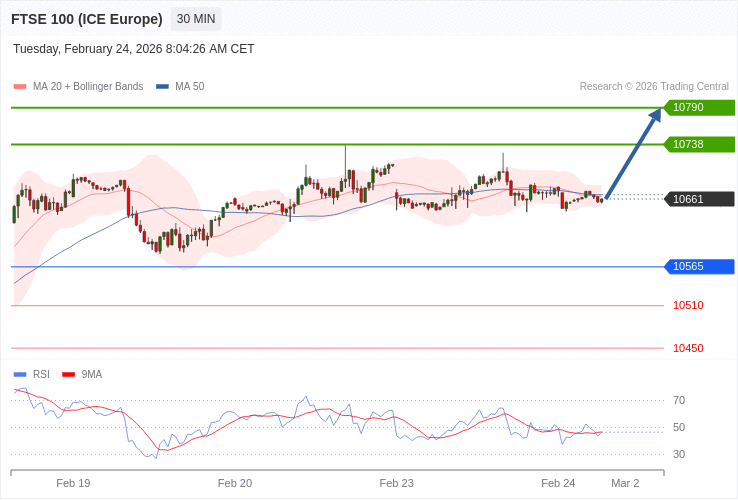Screen dimensions: 738x500
Task: Click the blue RSI legend swatch
Action: [x=20, y=375]
